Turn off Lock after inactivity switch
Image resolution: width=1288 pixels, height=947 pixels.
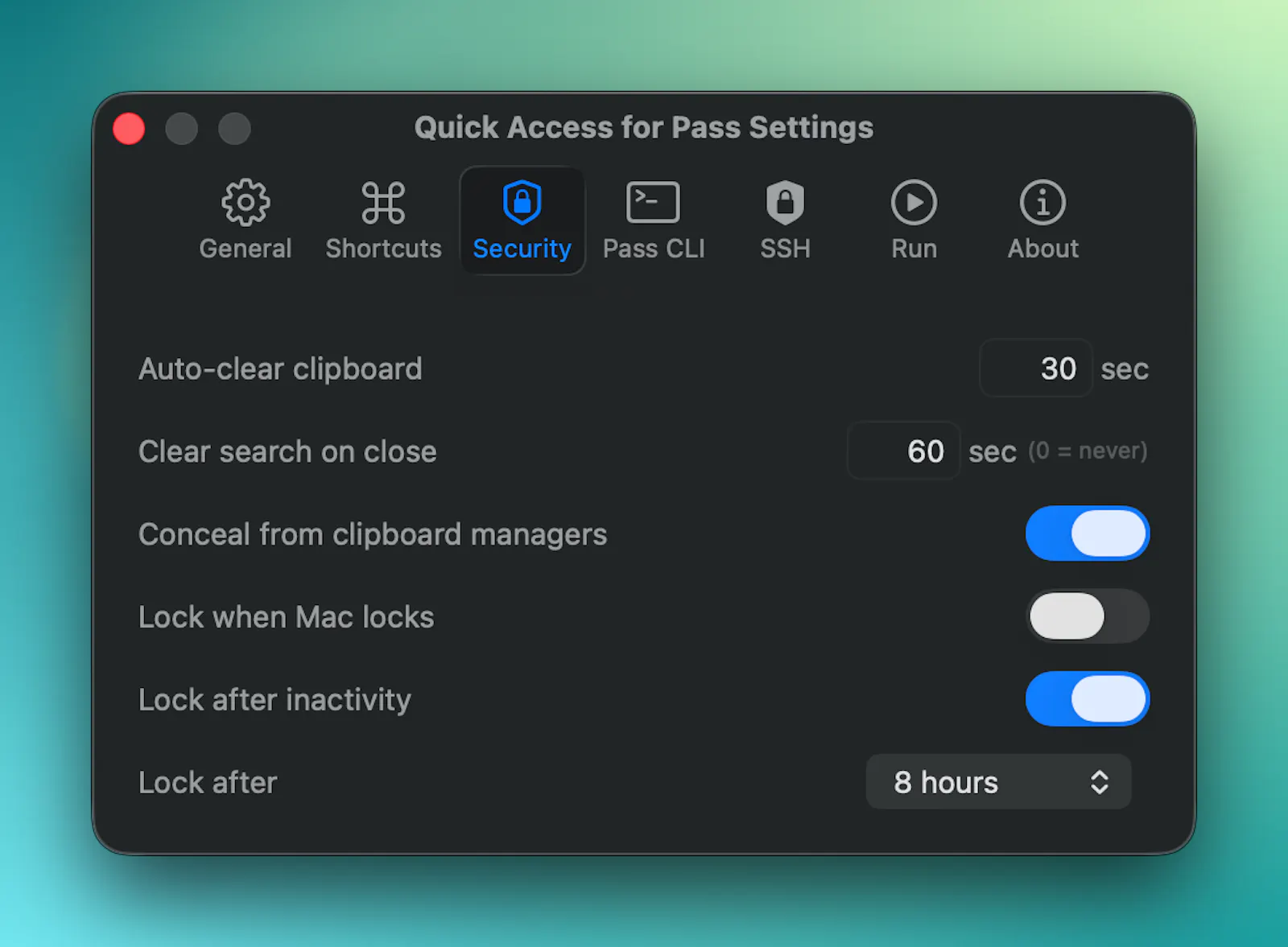(1088, 699)
